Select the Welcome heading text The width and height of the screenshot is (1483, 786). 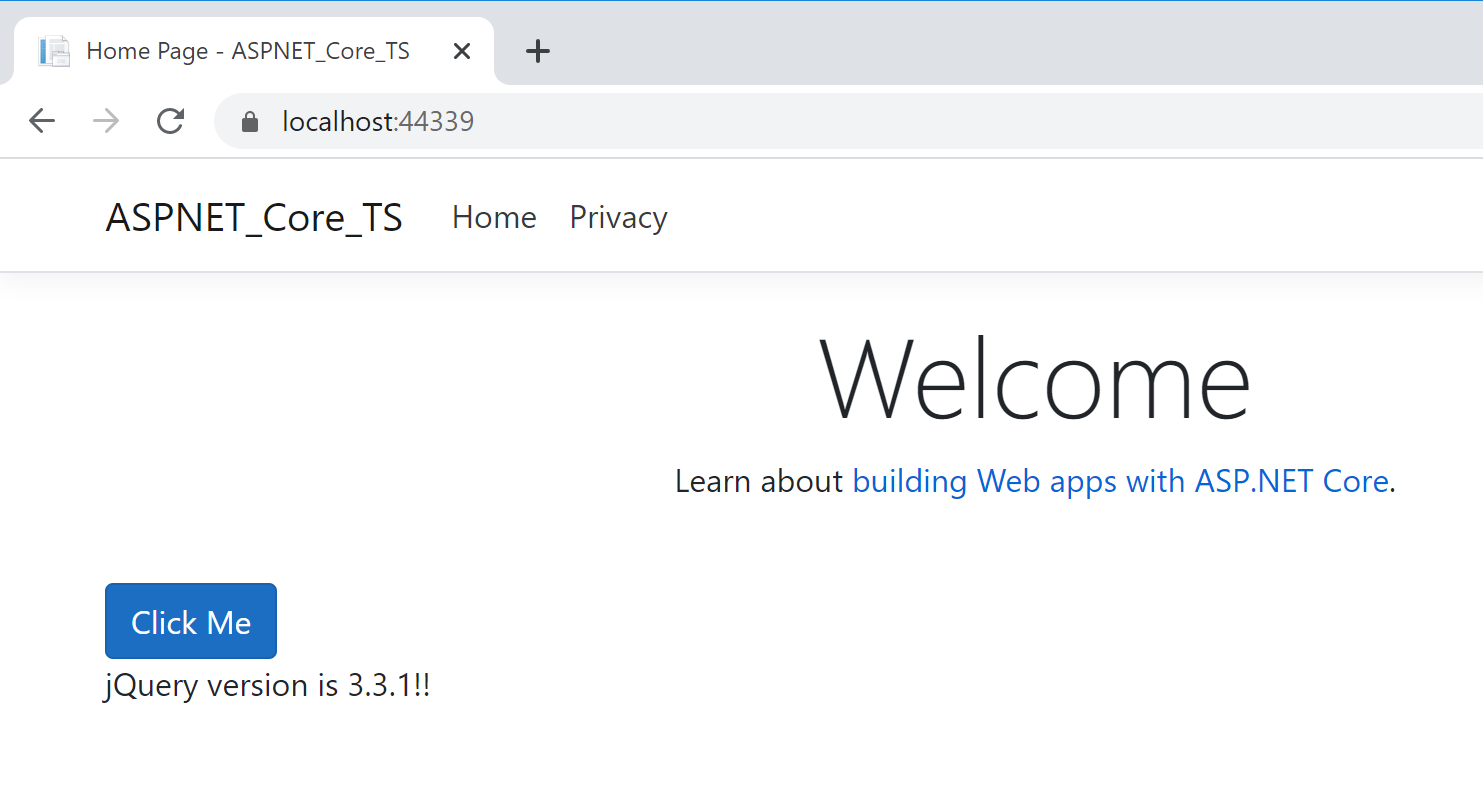point(1035,380)
